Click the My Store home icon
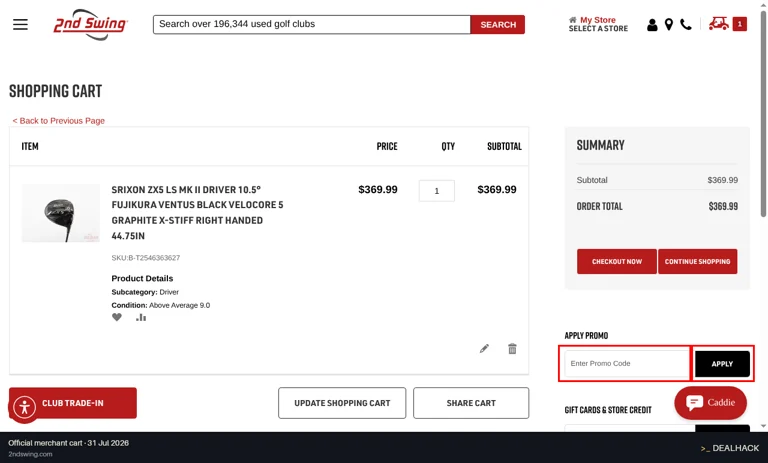Image resolution: width=768 pixels, height=463 pixels. coord(573,20)
